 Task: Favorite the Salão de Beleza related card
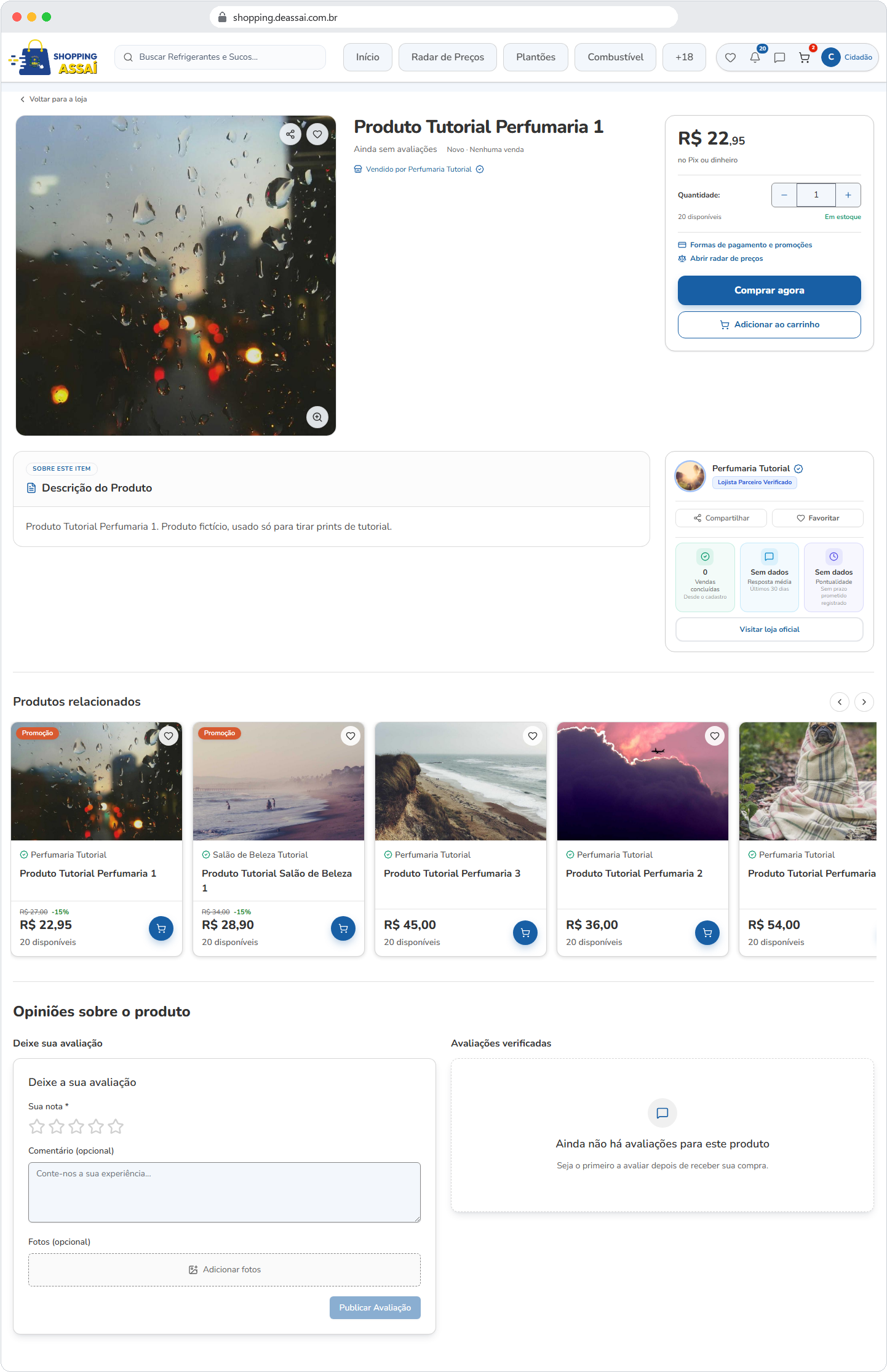click(351, 736)
